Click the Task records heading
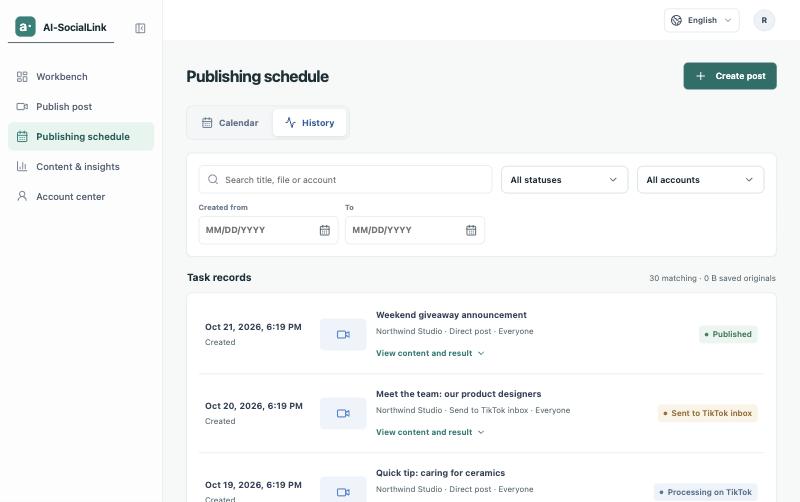Screen dimensions: 800x502 coord(219,278)
